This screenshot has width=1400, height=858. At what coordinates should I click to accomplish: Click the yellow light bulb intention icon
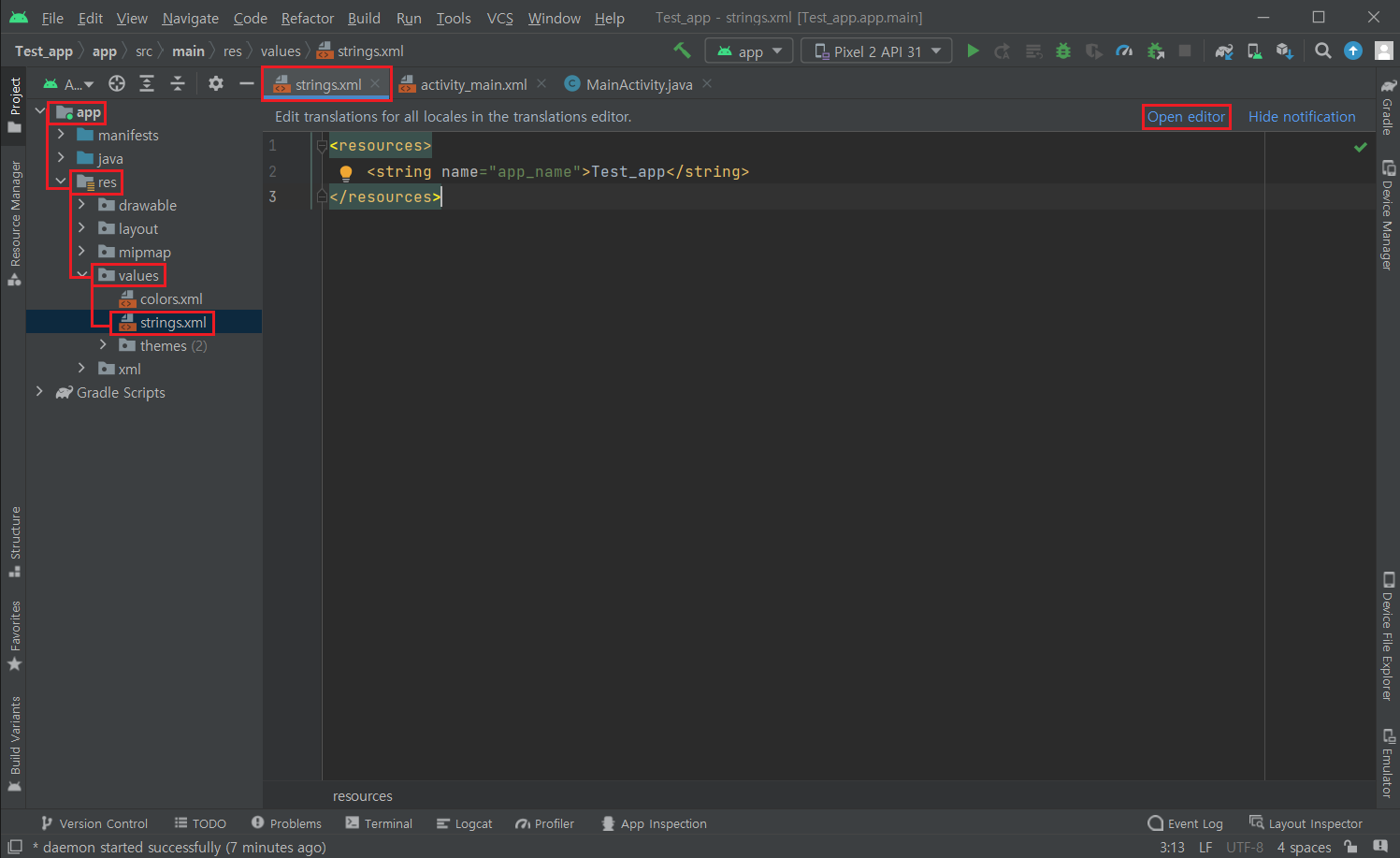click(x=346, y=172)
